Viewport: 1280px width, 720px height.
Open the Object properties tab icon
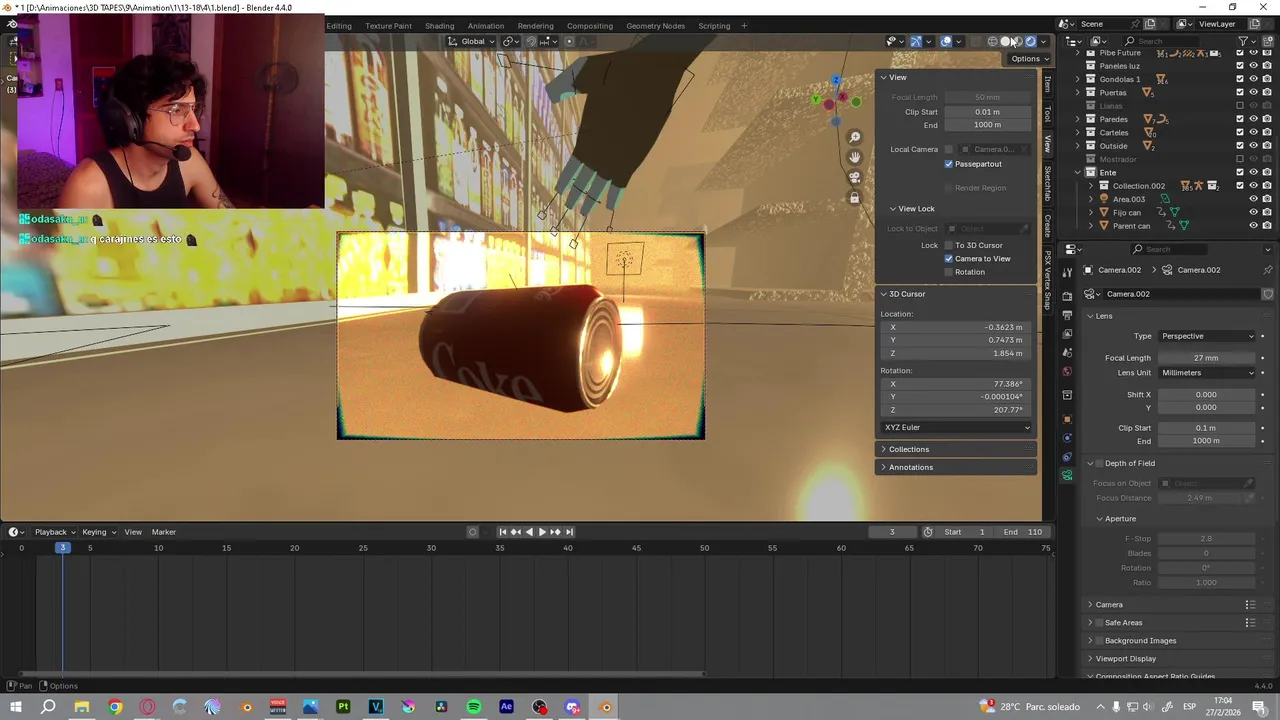(x=1067, y=419)
